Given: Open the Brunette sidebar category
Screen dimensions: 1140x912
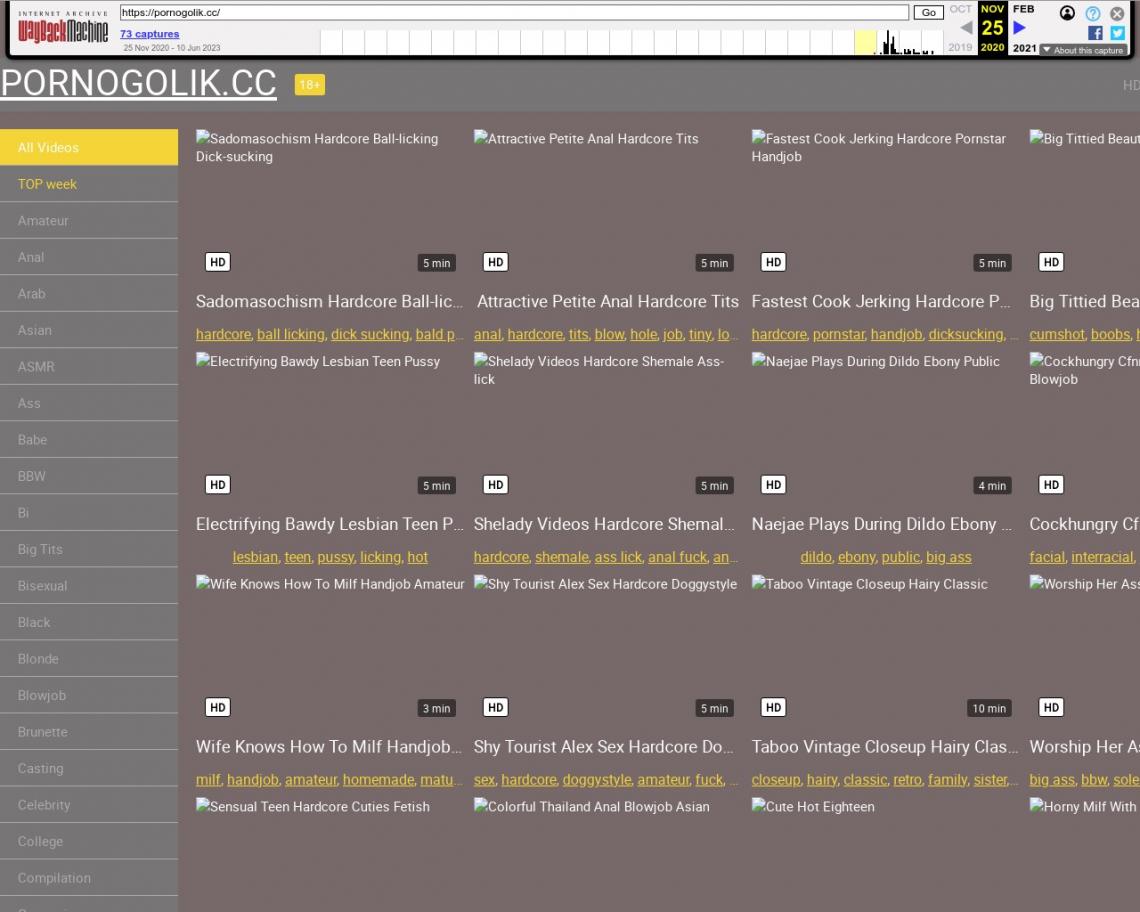Looking at the screenshot, I should point(89,732).
